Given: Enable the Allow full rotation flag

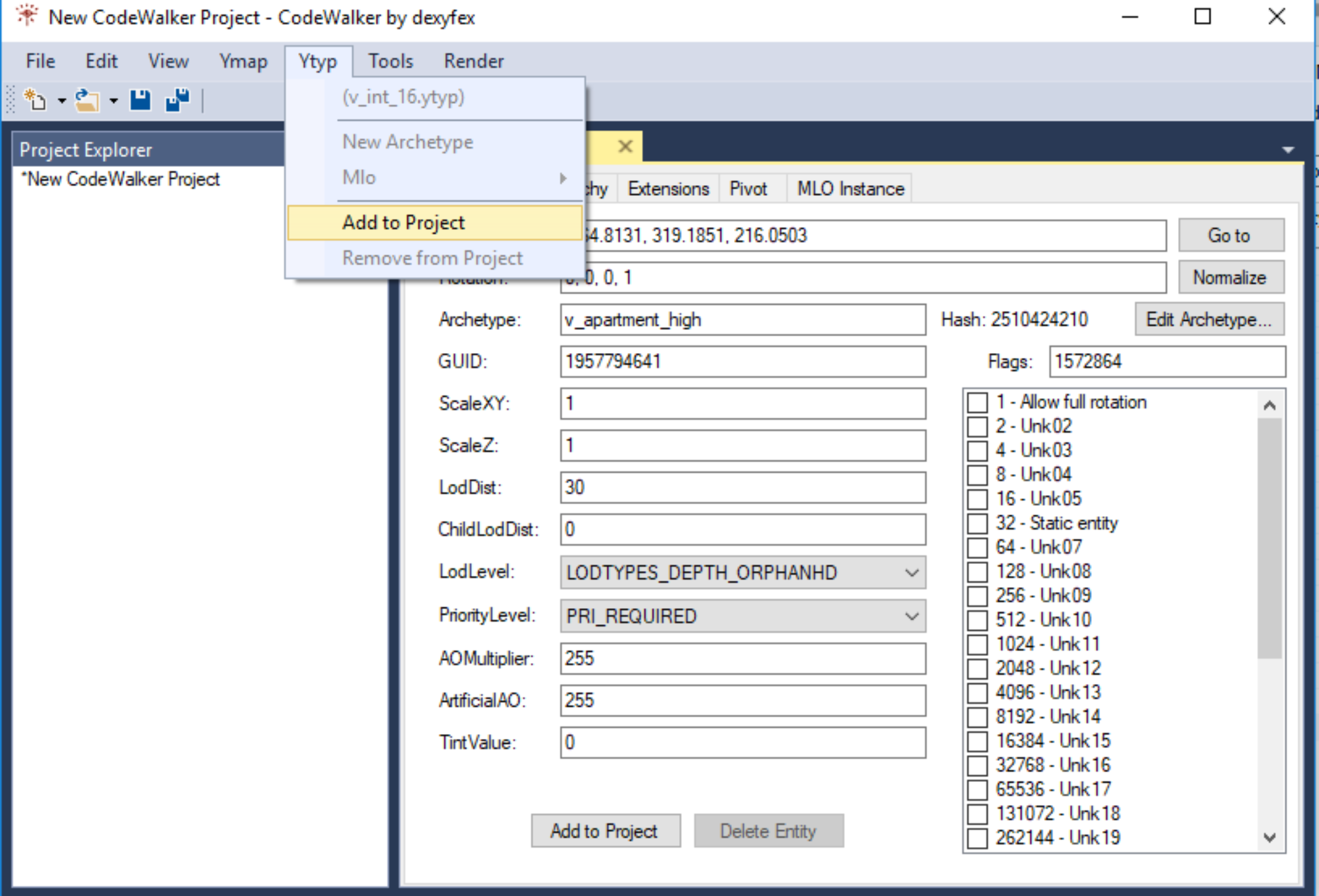Looking at the screenshot, I should 977,403.
